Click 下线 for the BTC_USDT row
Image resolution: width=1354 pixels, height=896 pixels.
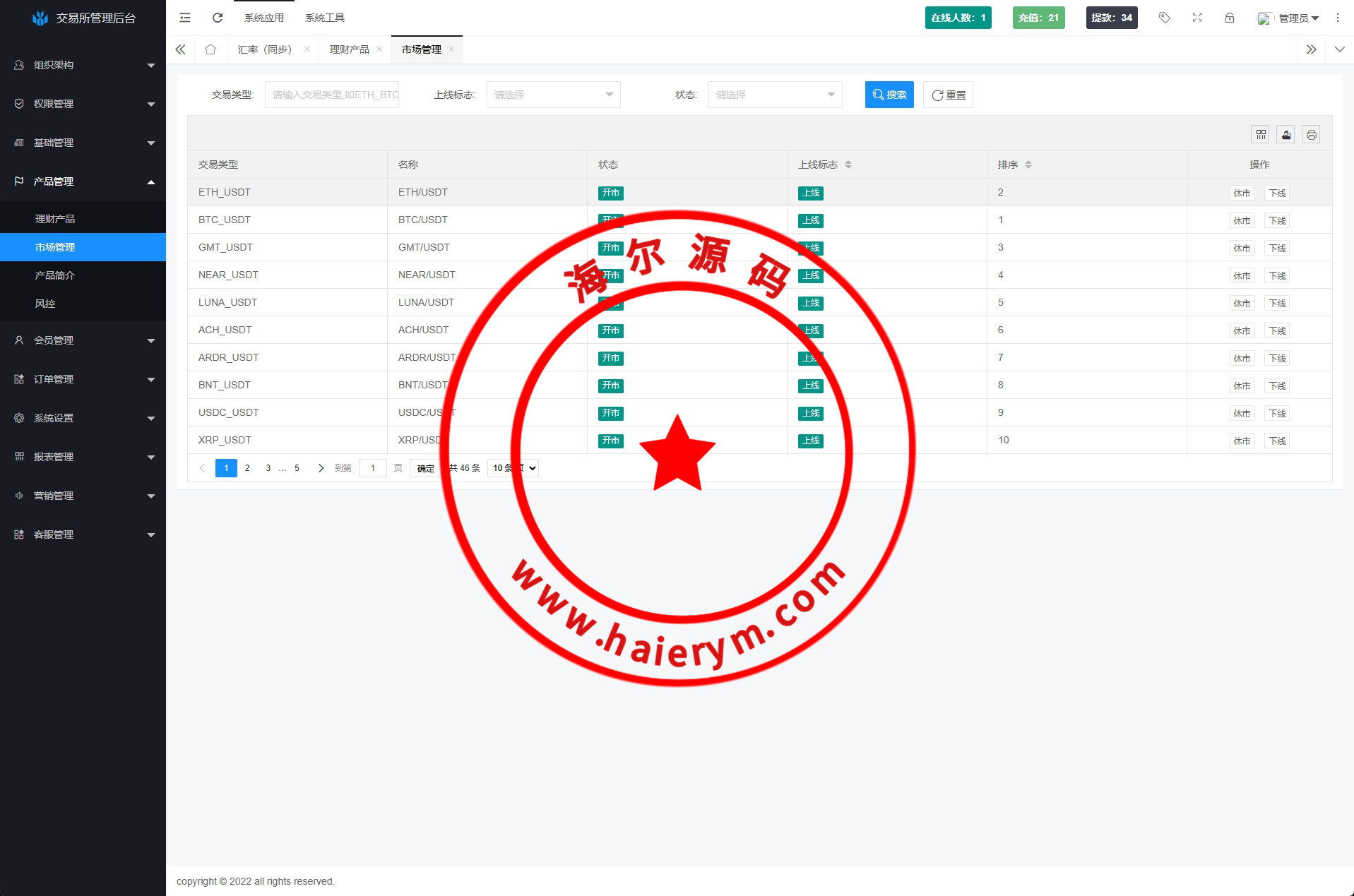(x=1277, y=220)
